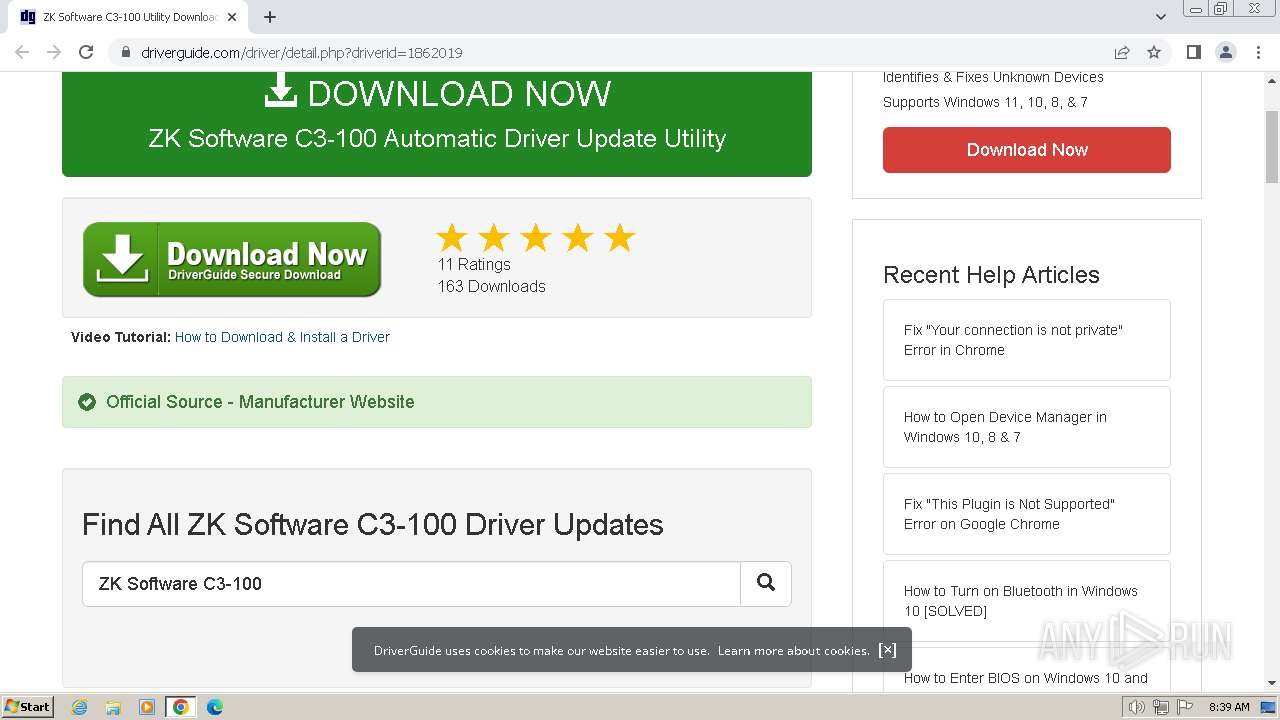Click the network tray icon
This screenshot has height=720, width=1280.
pyautogui.click(x=1161, y=707)
